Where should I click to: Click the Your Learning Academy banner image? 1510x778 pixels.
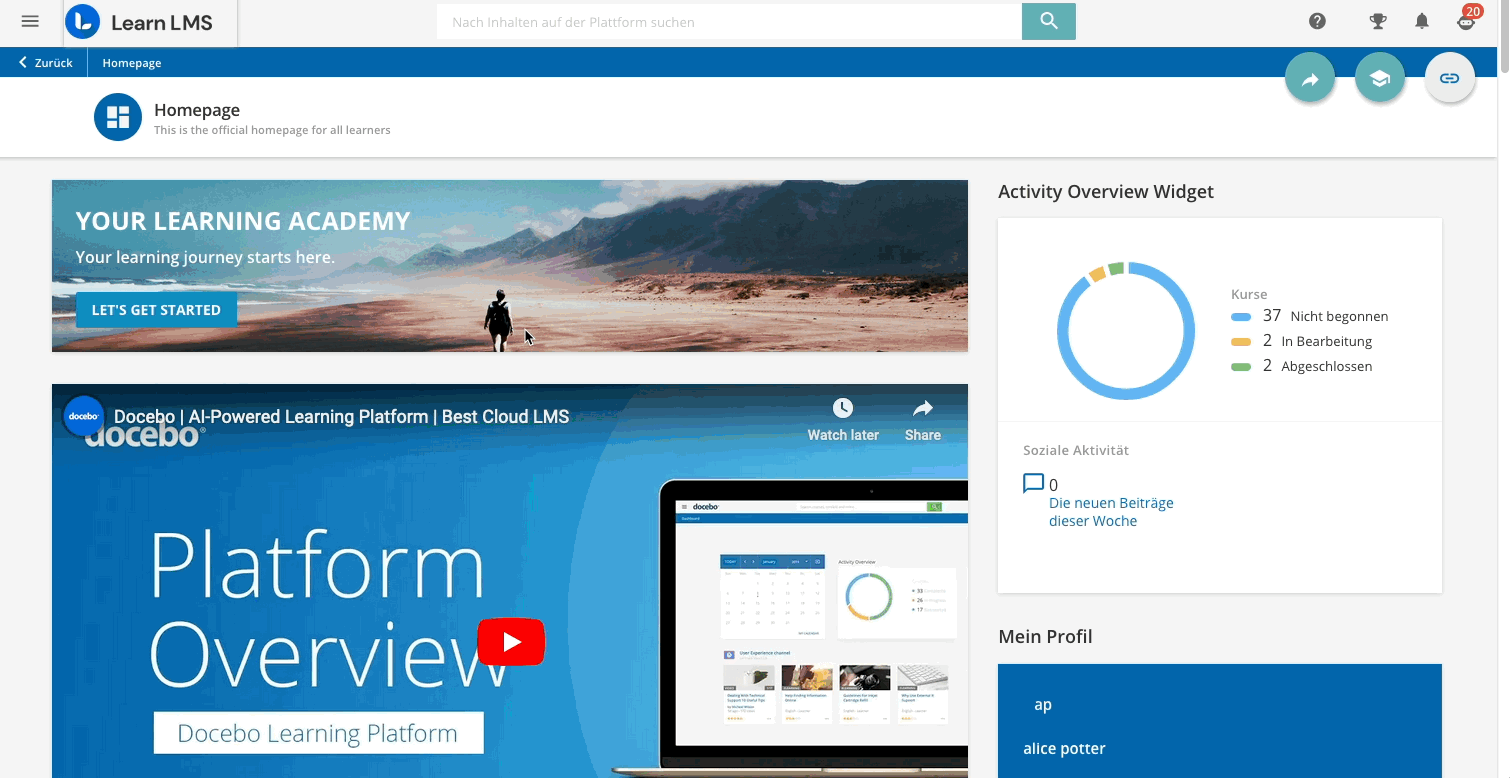510,266
